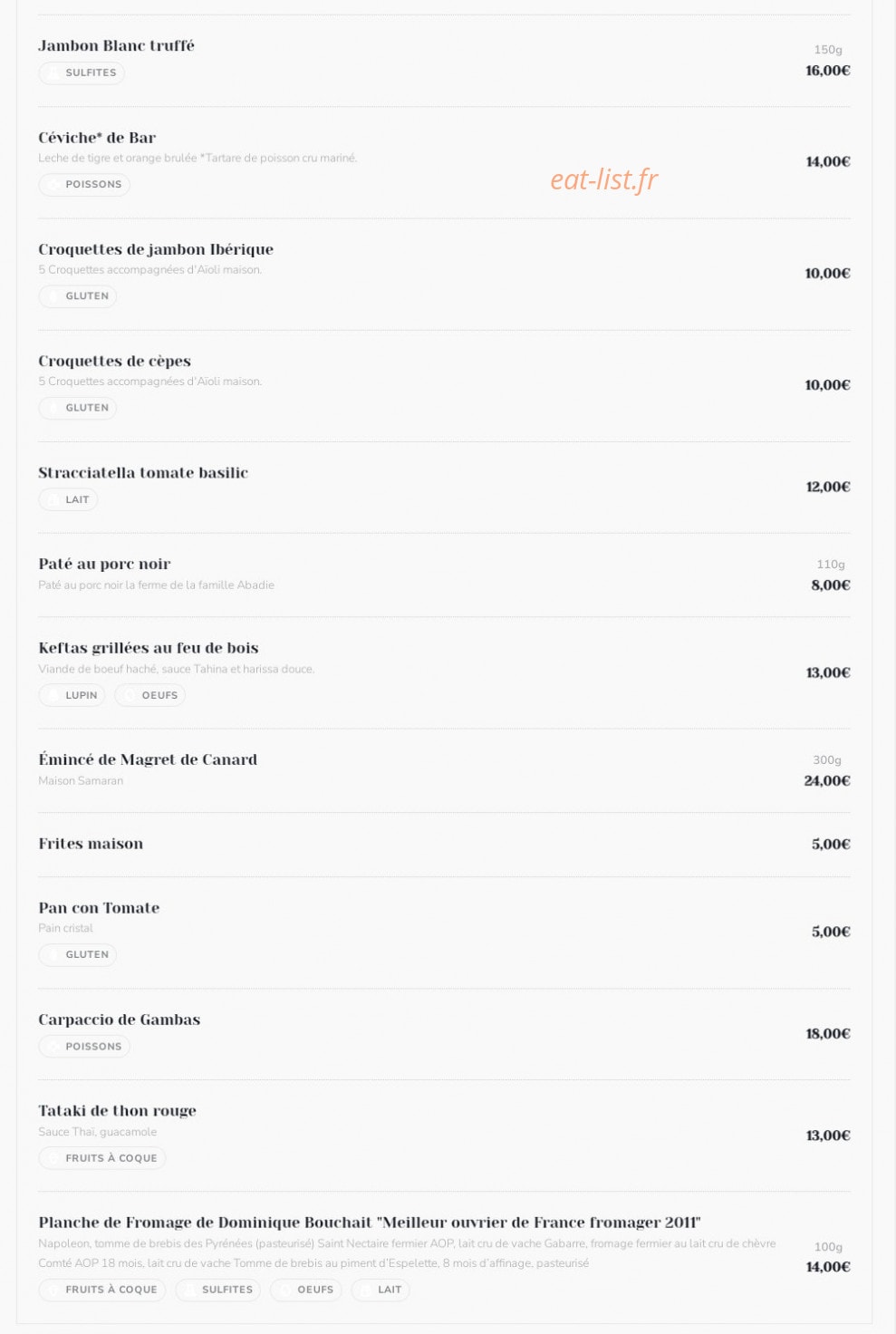The image size is (896, 1334).
Task: Click the GLUTEN tag under Pan con Tomate
Action: coord(77,954)
